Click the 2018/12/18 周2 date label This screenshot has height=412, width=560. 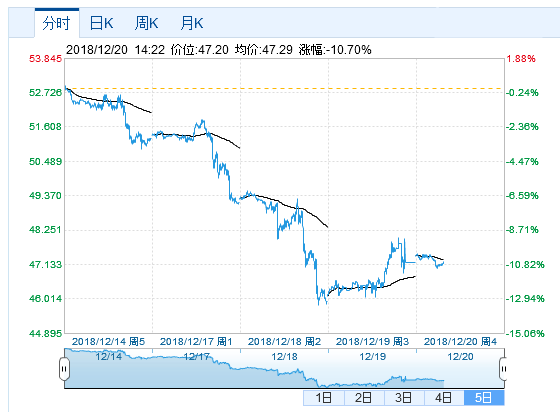[x=284, y=342]
